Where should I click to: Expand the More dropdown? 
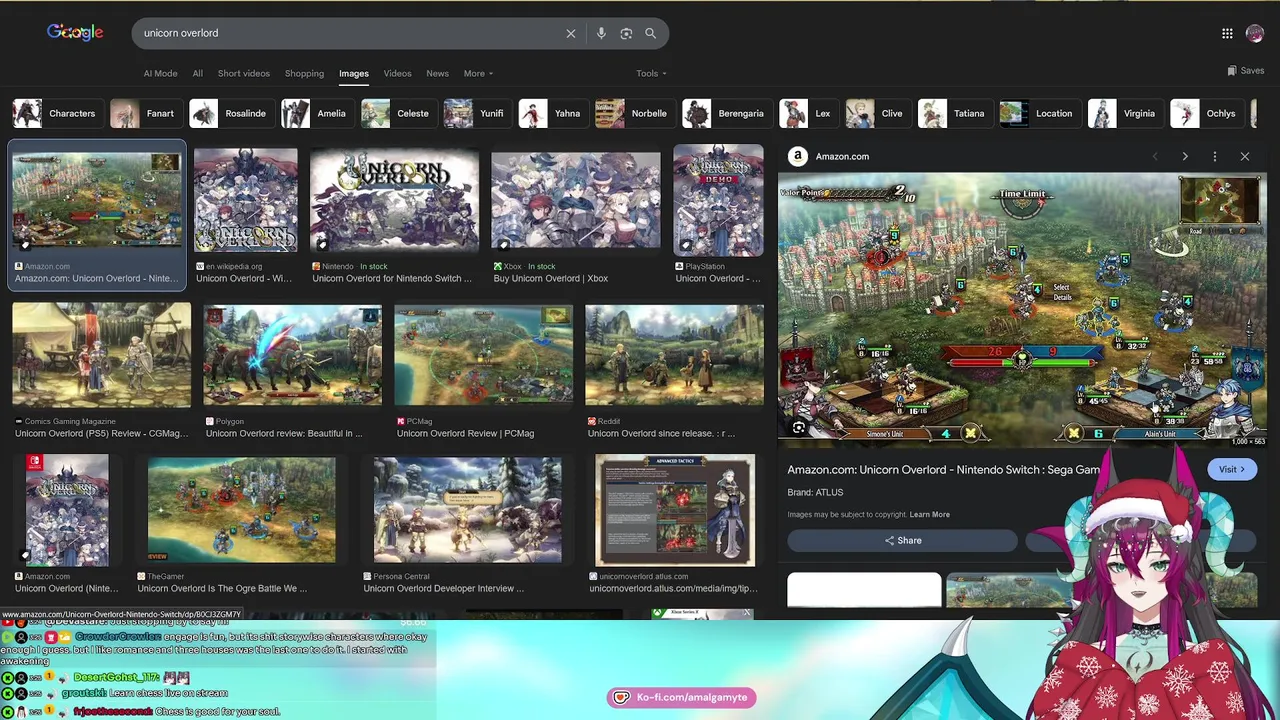(x=478, y=73)
